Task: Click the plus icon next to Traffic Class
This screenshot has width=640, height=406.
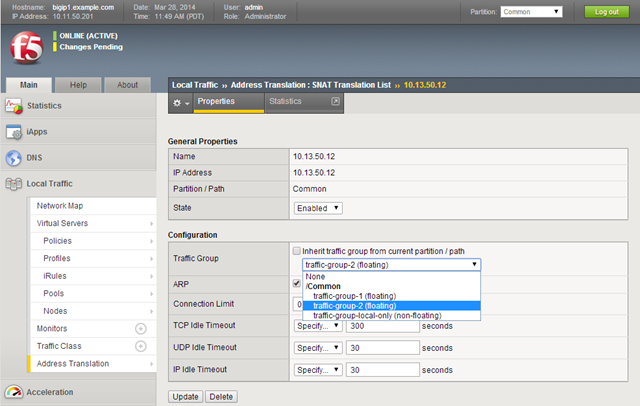Action: pyautogui.click(x=140, y=346)
